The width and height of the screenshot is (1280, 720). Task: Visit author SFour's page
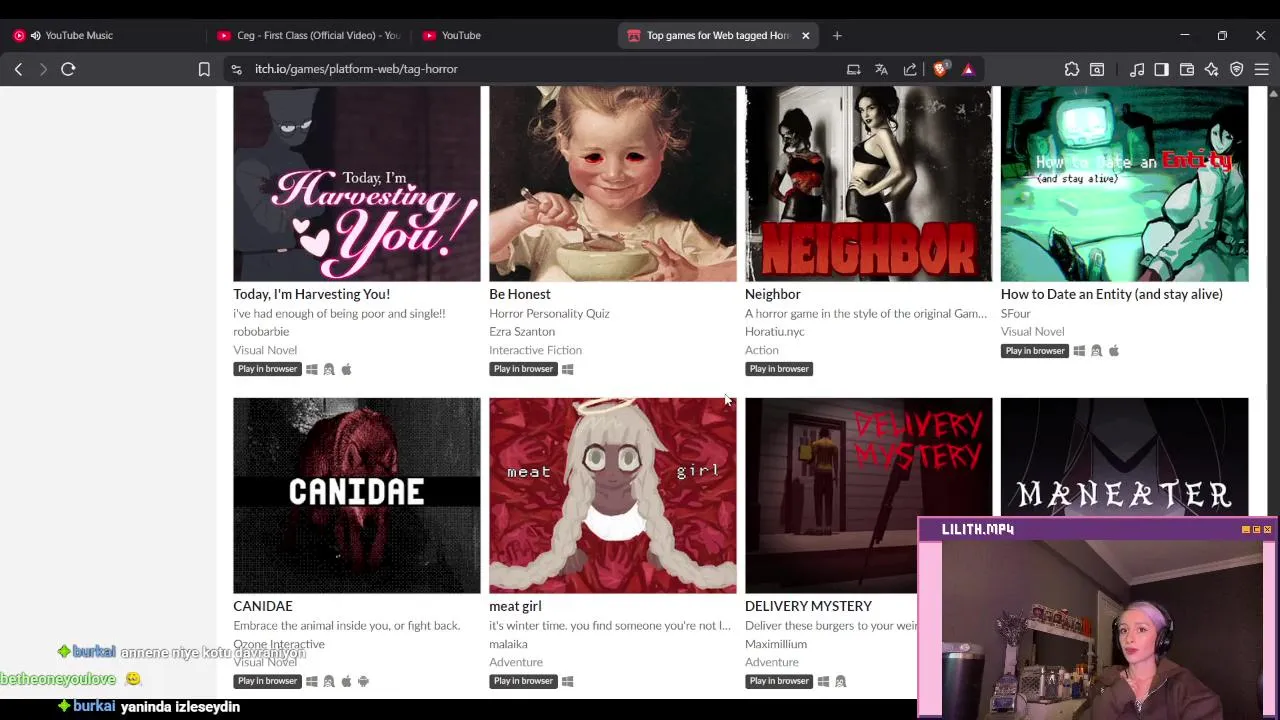(1015, 313)
